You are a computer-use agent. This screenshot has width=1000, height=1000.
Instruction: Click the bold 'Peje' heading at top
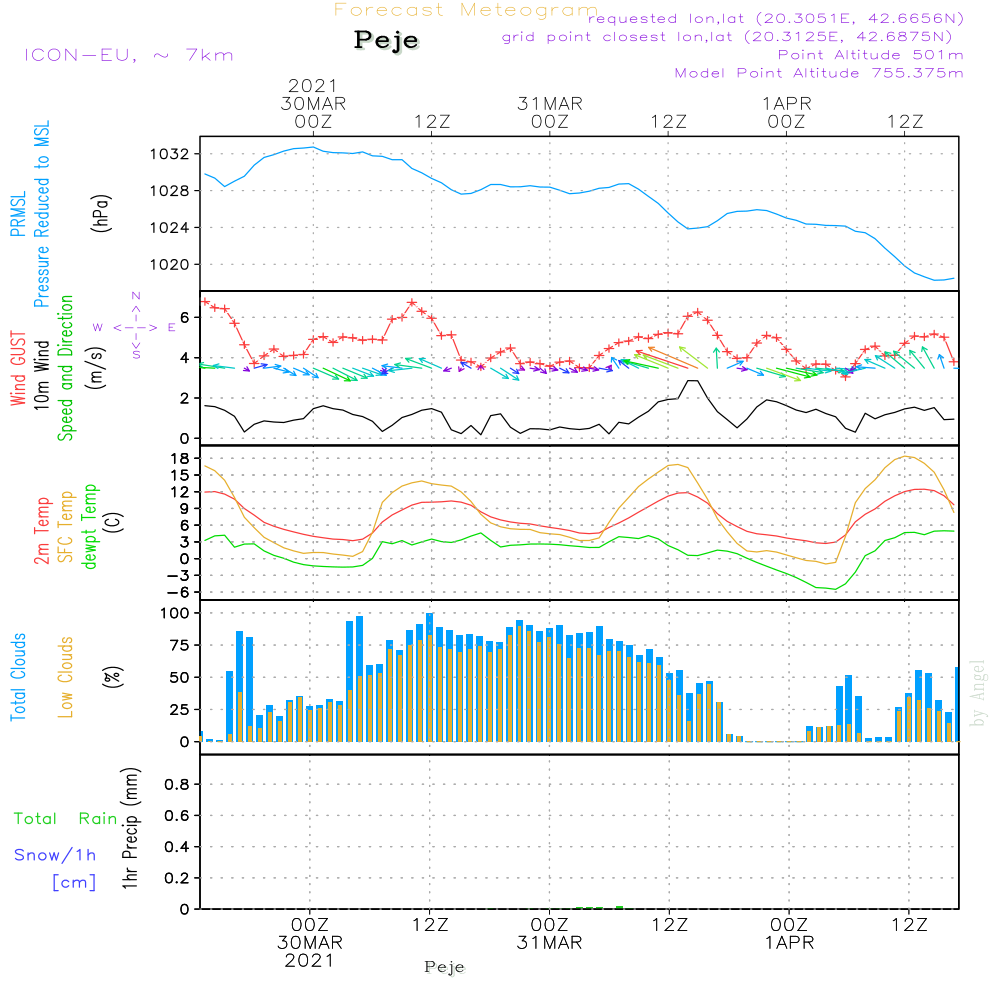[x=386, y=40]
